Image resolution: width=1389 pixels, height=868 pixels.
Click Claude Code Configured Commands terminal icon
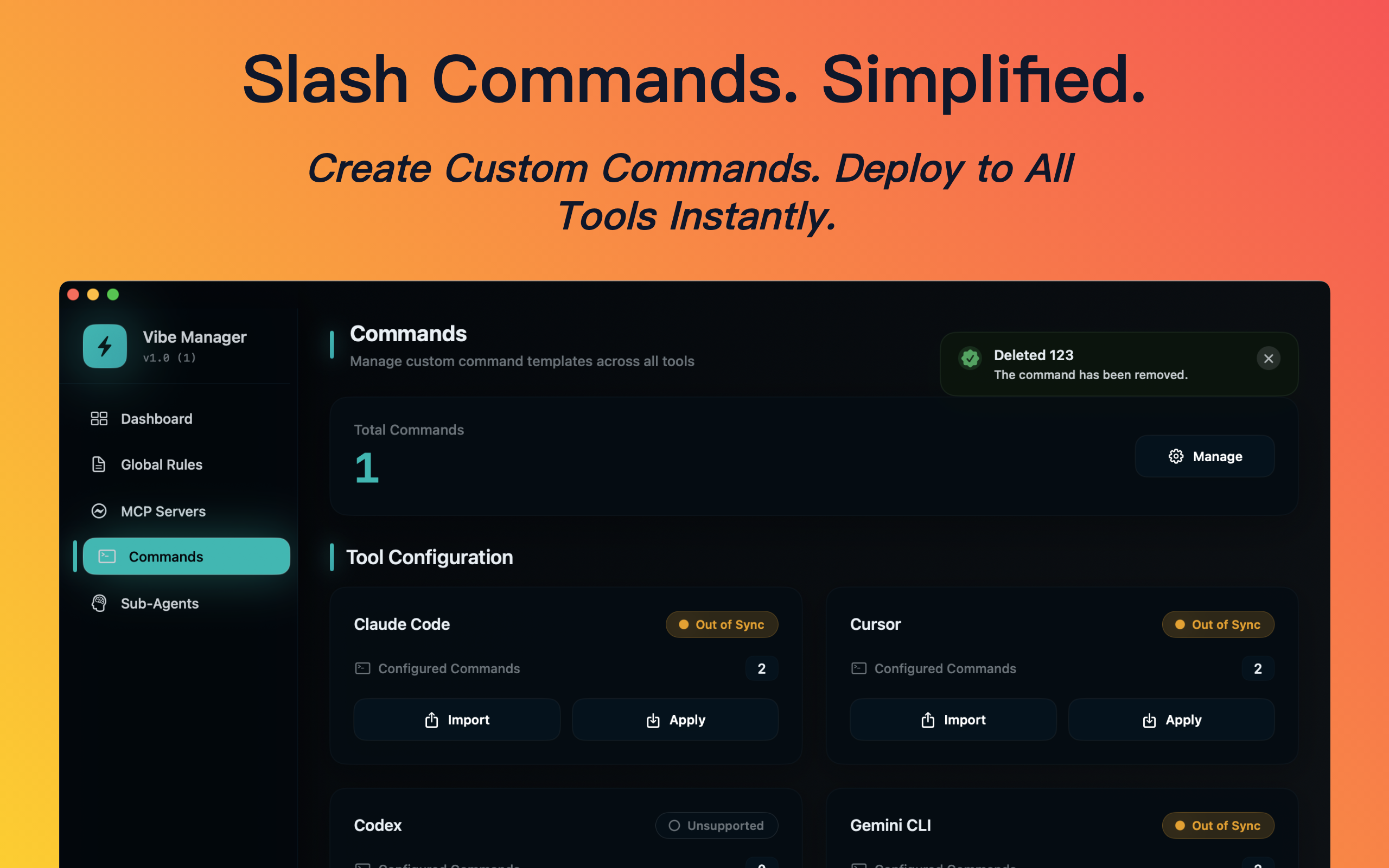coord(362,668)
